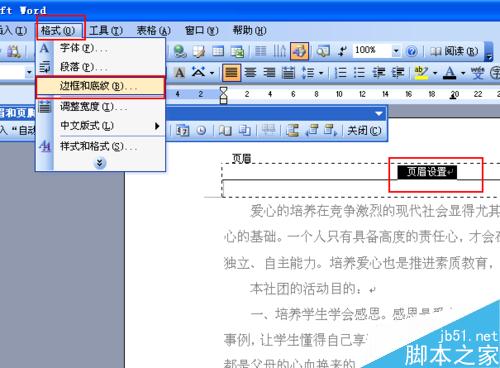
Task: Click the selected 页眉设置 header text
Action: [427, 172]
